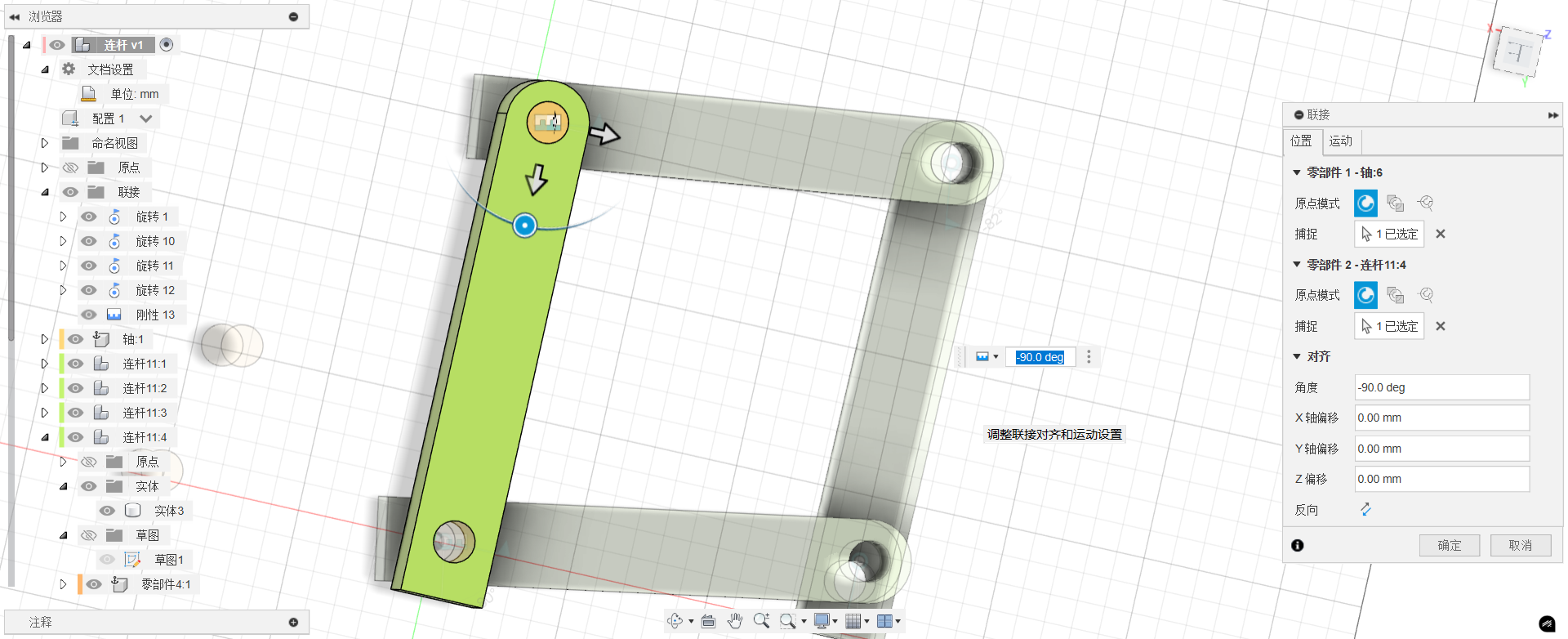Expand the 注释 panel with plus icon
The width and height of the screenshot is (1568, 639).
293,623
